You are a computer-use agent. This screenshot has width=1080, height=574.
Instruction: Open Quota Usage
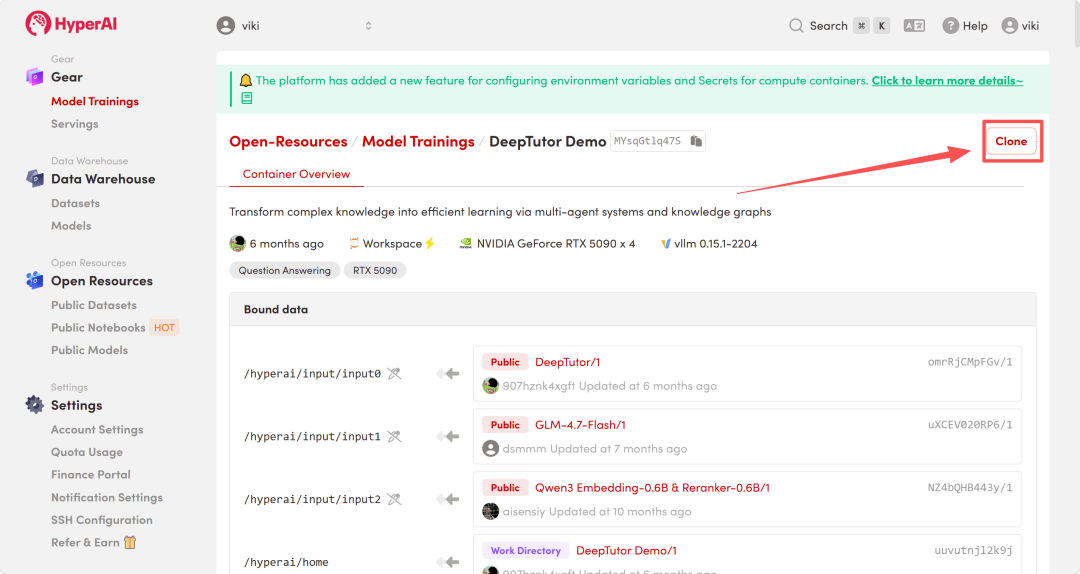point(87,452)
